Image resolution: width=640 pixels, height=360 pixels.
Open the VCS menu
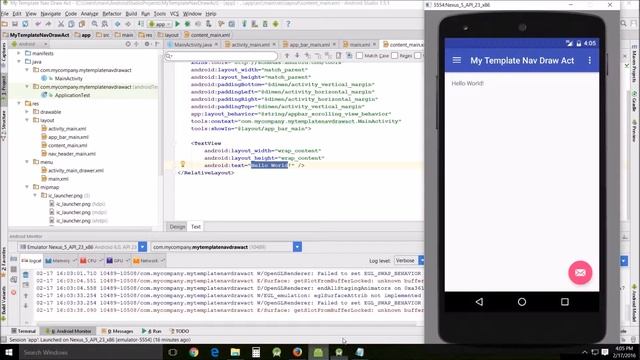174,13
